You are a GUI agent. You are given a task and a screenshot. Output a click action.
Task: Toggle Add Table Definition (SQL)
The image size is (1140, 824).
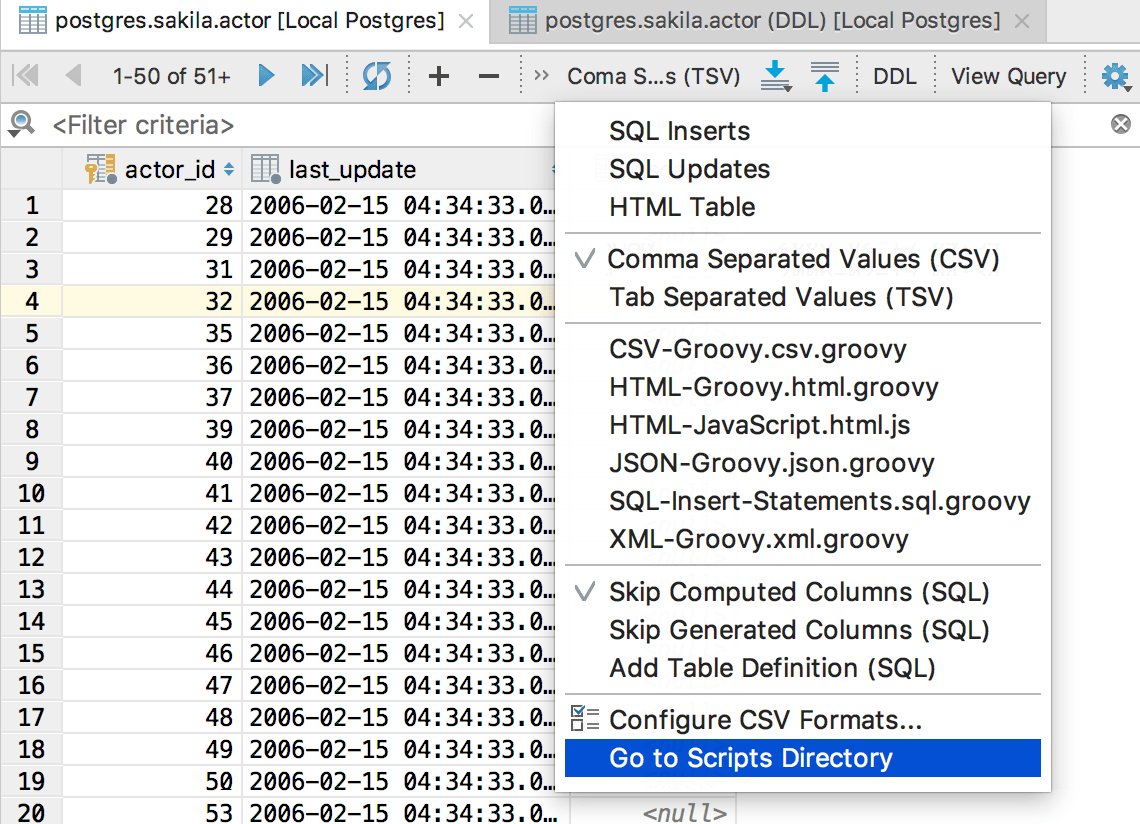pyautogui.click(x=803, y=668)
